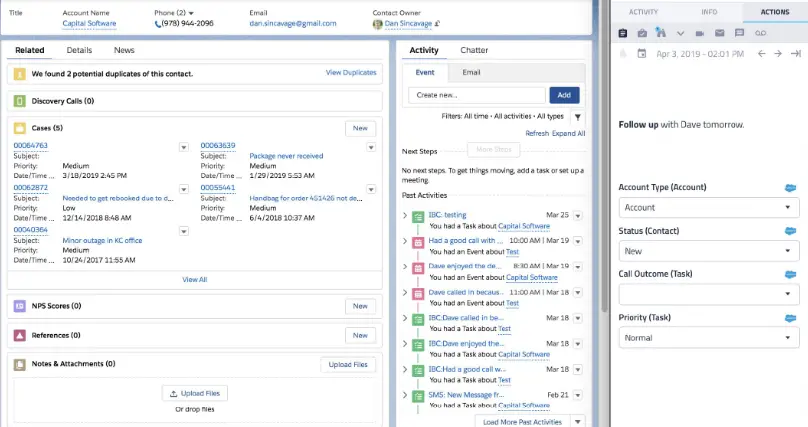Open the Account Type dropdown
808x427 pixels.
tap(708, 207)
